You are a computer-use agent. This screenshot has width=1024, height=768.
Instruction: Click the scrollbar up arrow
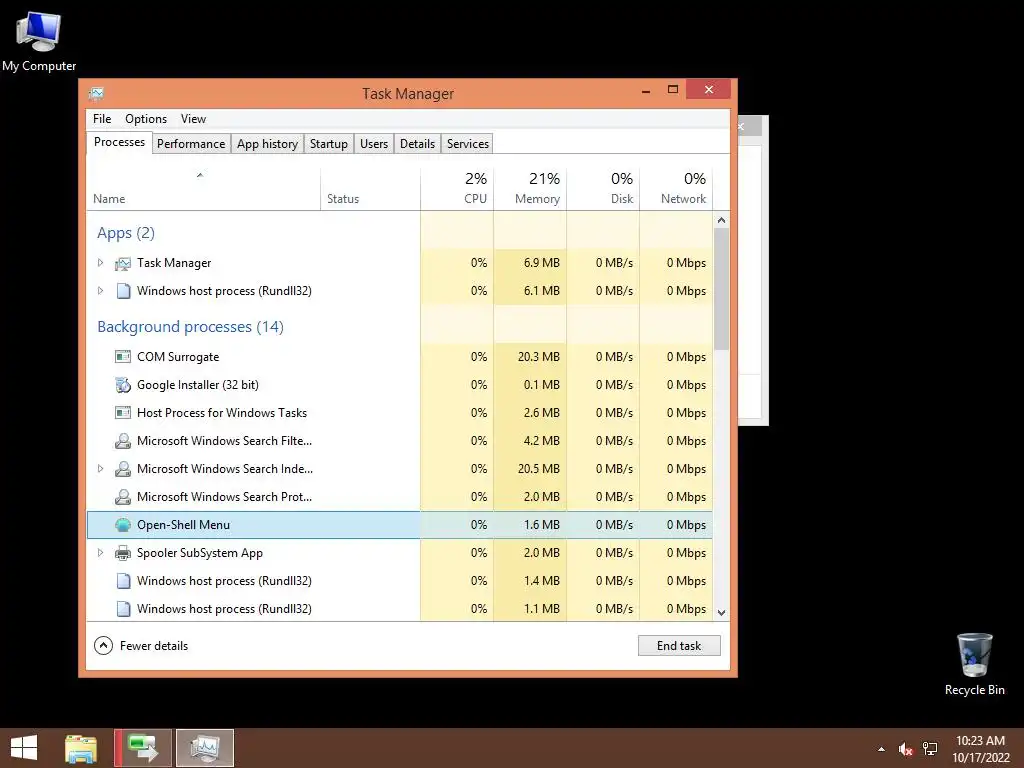(x=721, y=220)
